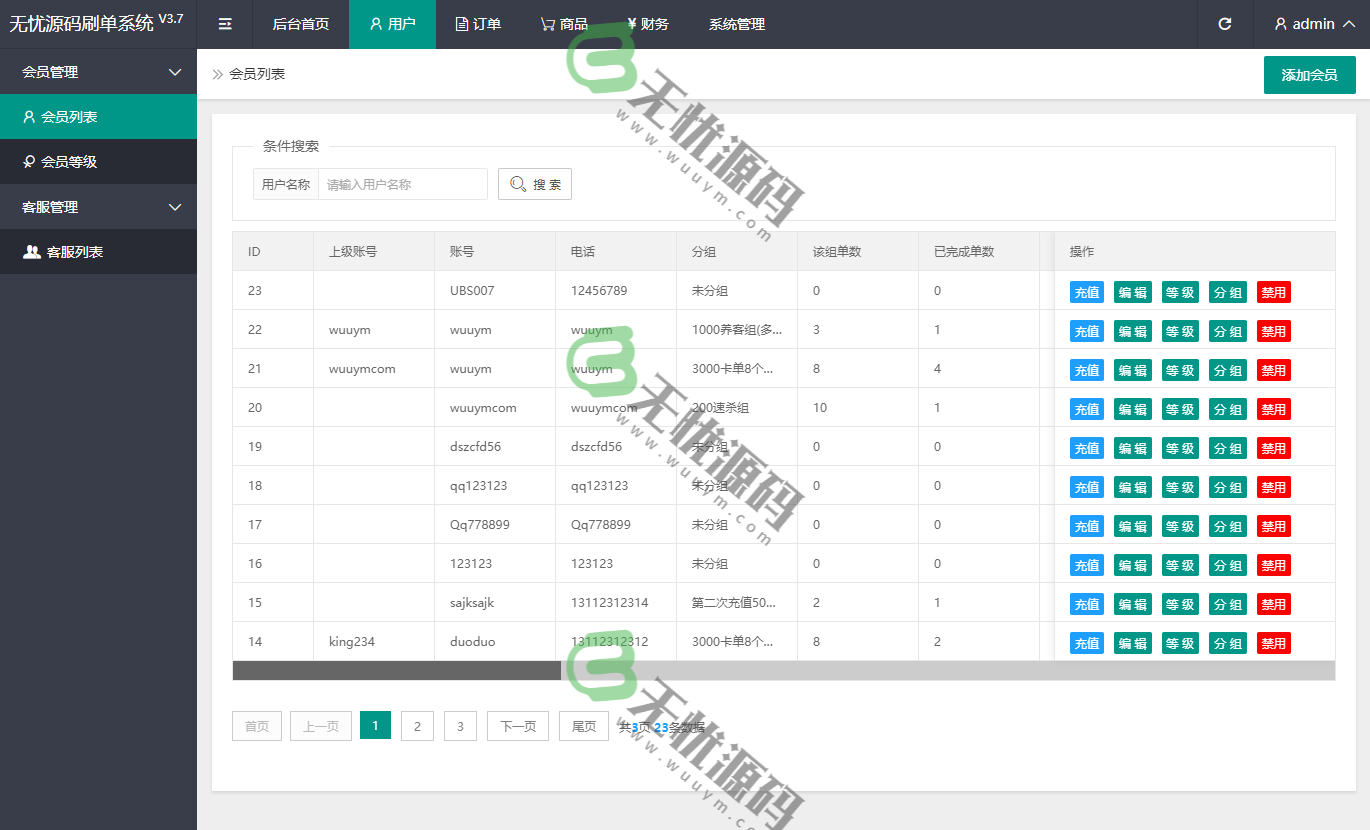
Task: Click 充值 for user UBS007
Action: tap(1086, 292)
